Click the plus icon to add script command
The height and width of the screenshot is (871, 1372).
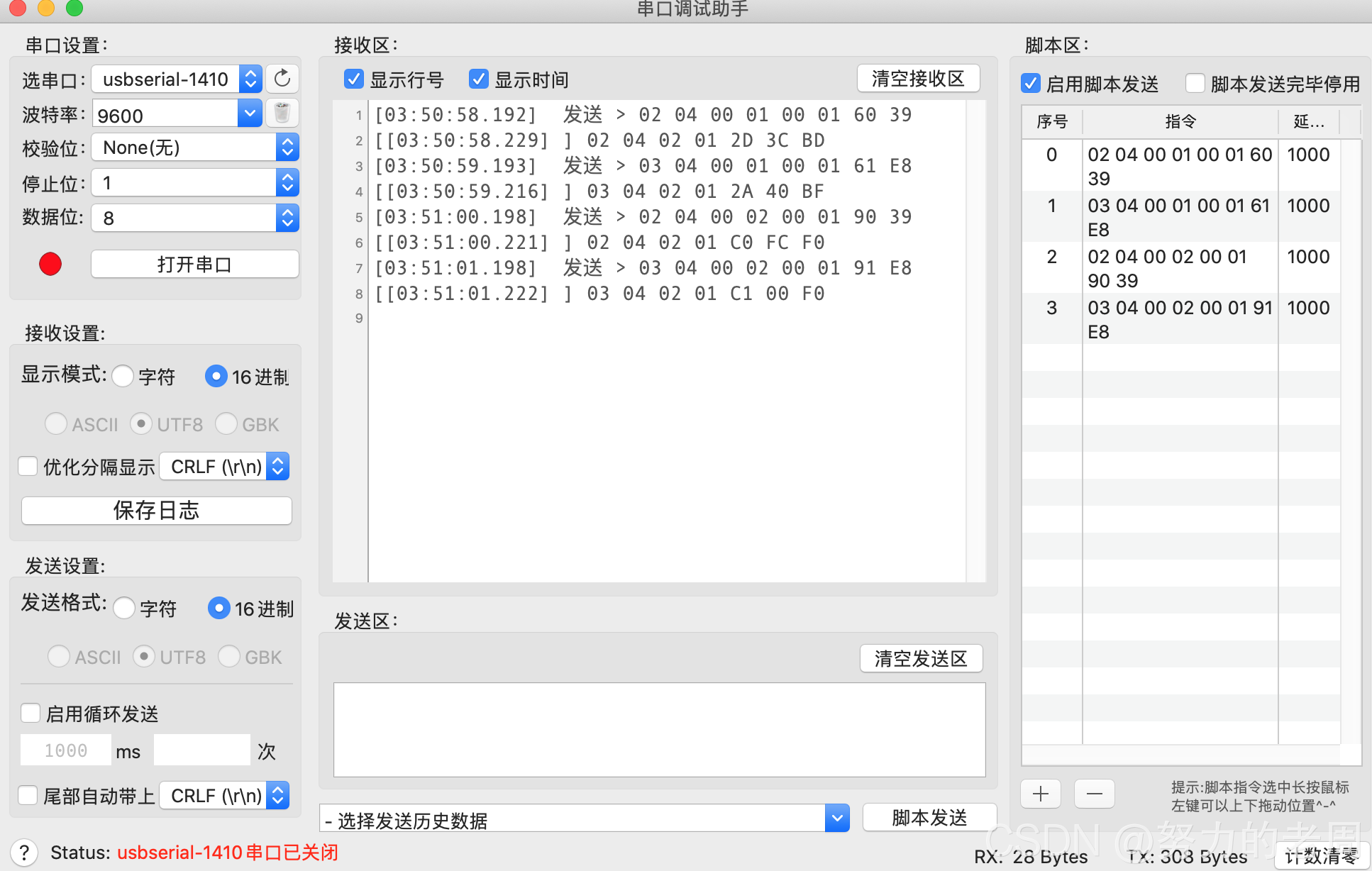(x=1041, y=794)
